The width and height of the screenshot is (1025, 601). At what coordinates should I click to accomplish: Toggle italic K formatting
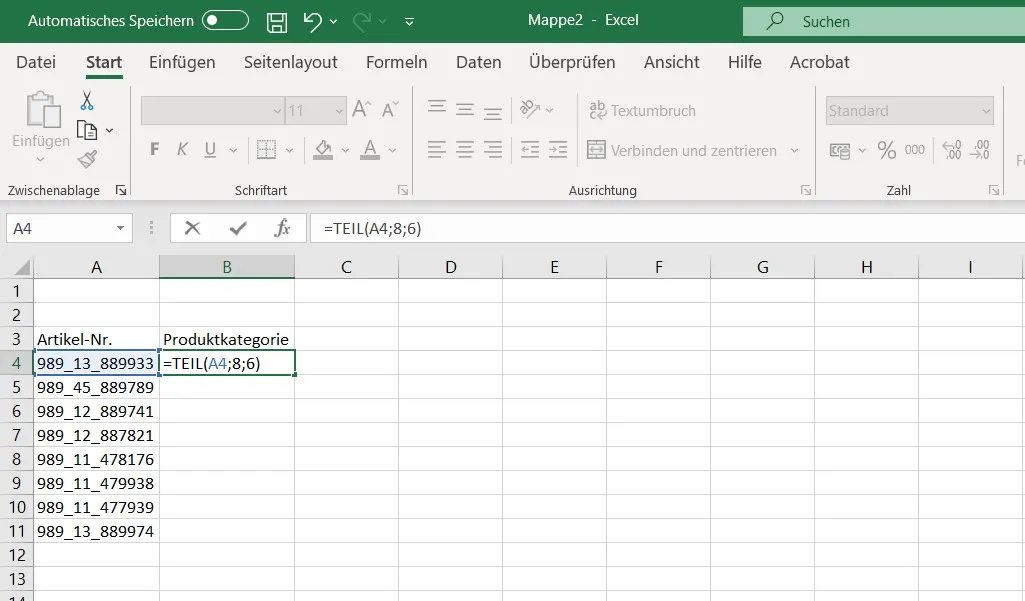(182, 151)
